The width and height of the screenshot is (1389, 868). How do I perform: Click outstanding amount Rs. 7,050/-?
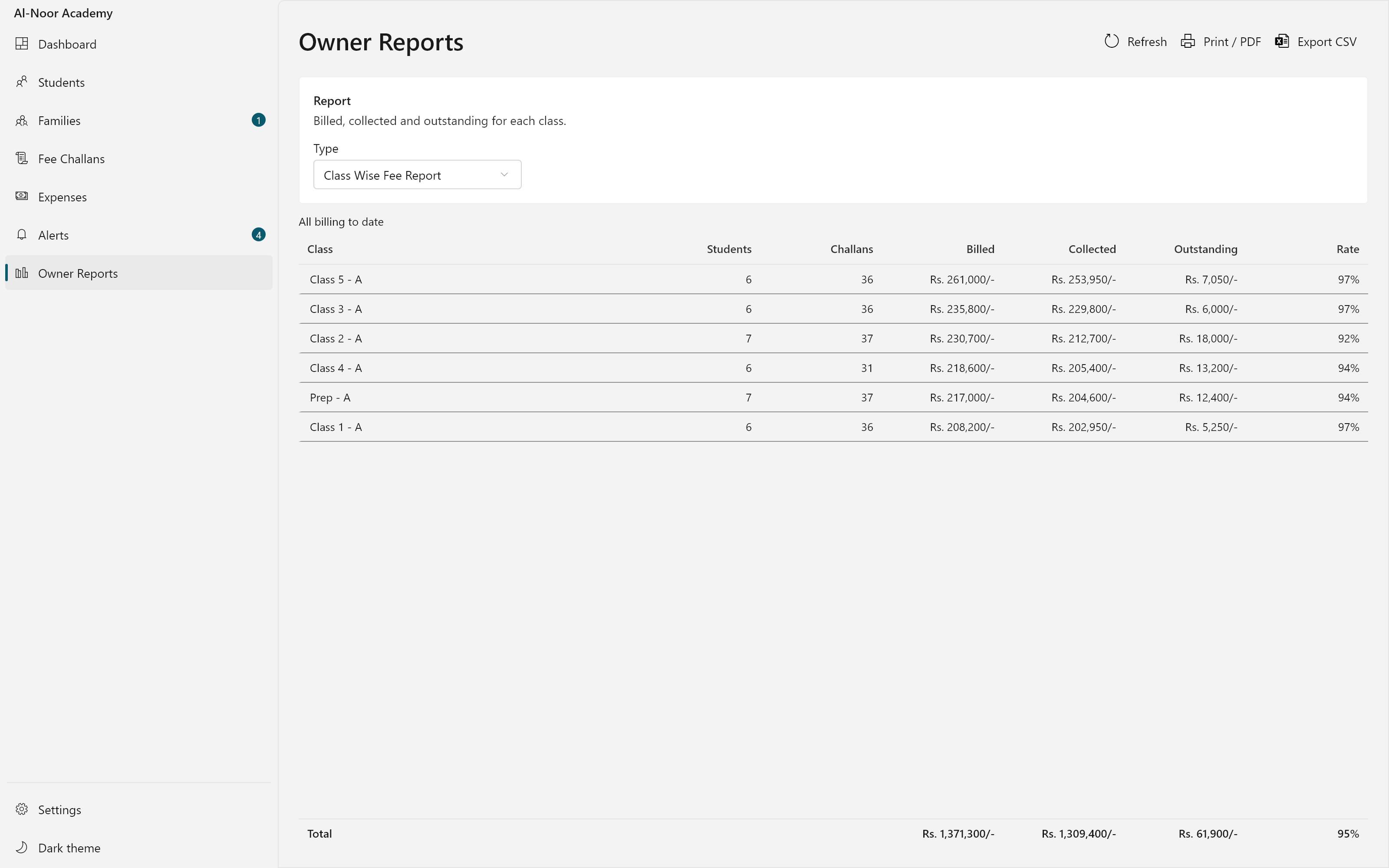click(1211, 279)
